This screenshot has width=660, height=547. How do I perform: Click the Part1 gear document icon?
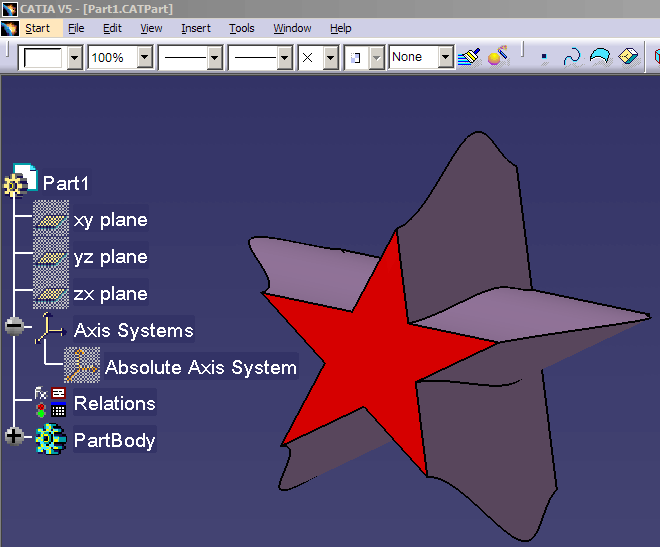click(20, 181)
